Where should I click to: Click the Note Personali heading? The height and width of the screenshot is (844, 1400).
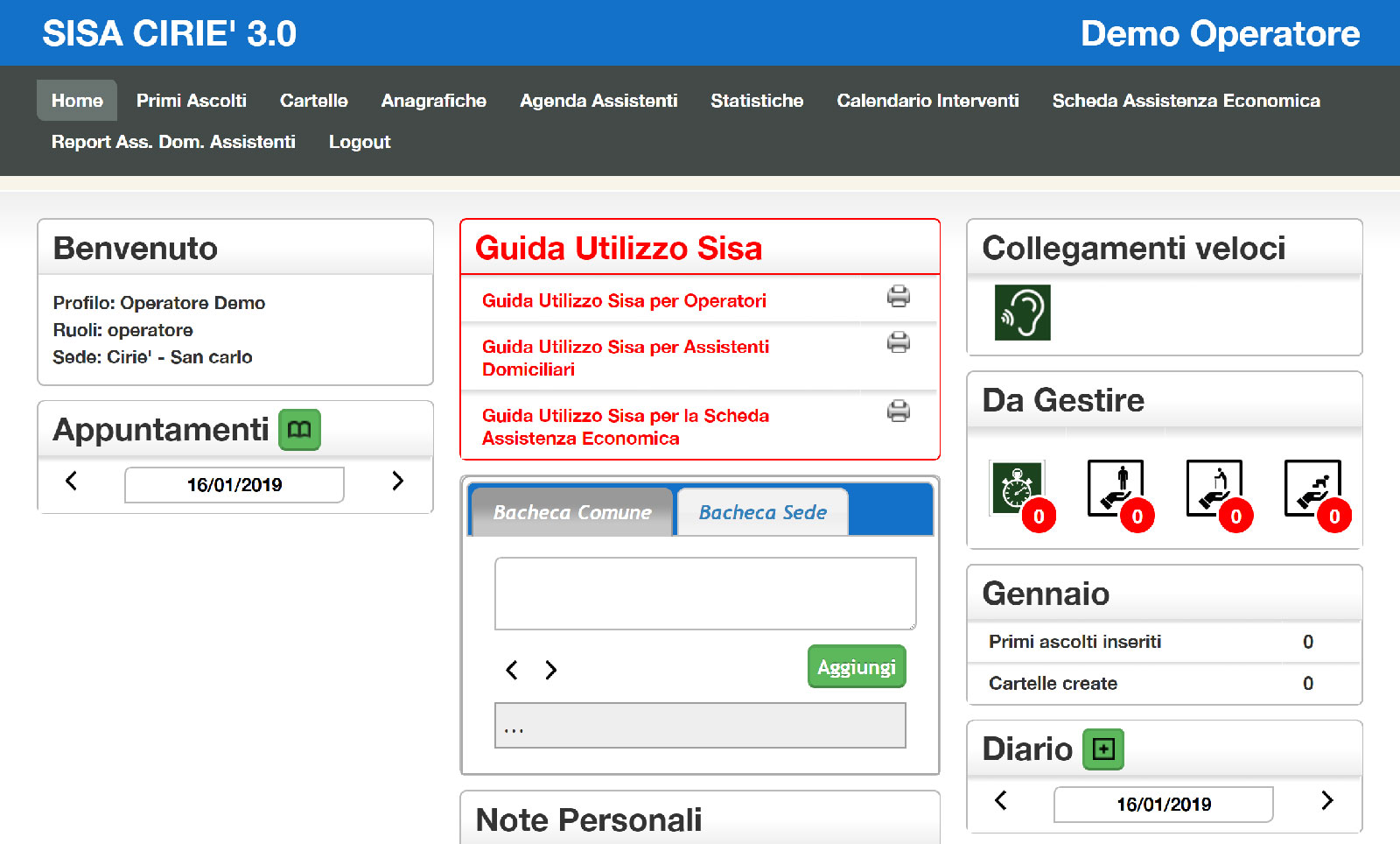pyautogui.click(x=589, y=820)
